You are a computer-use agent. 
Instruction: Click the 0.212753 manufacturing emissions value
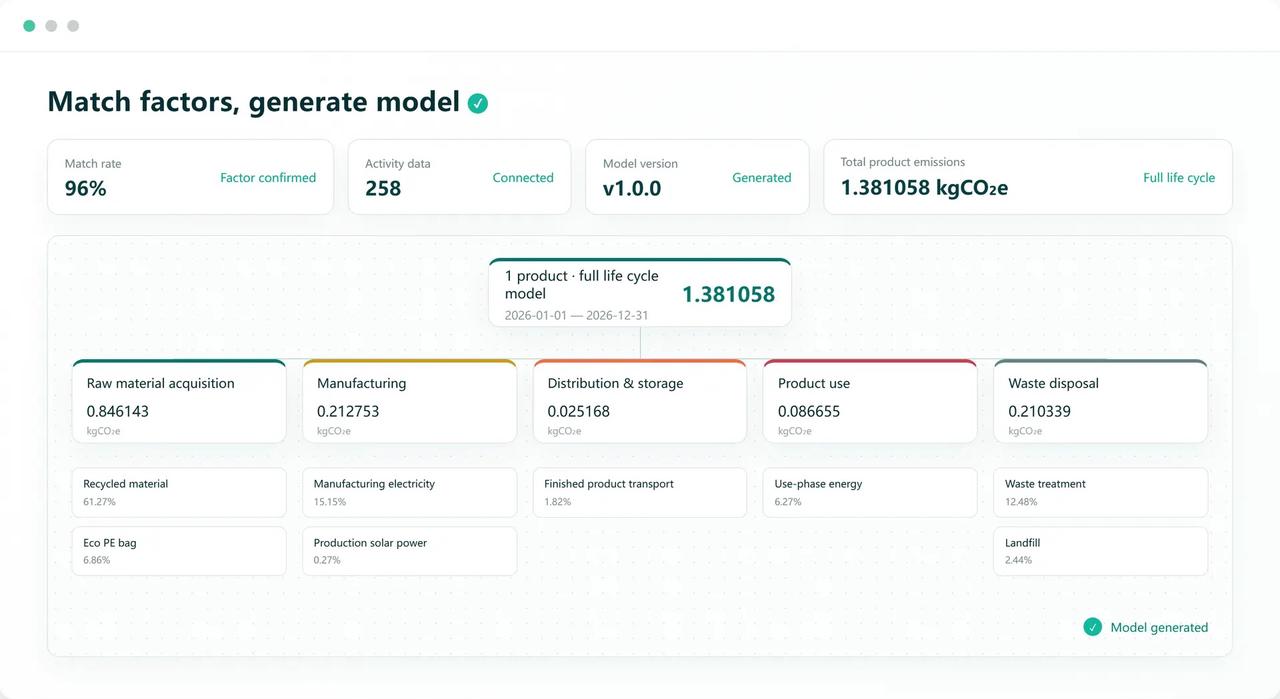(x=348, y=411)
